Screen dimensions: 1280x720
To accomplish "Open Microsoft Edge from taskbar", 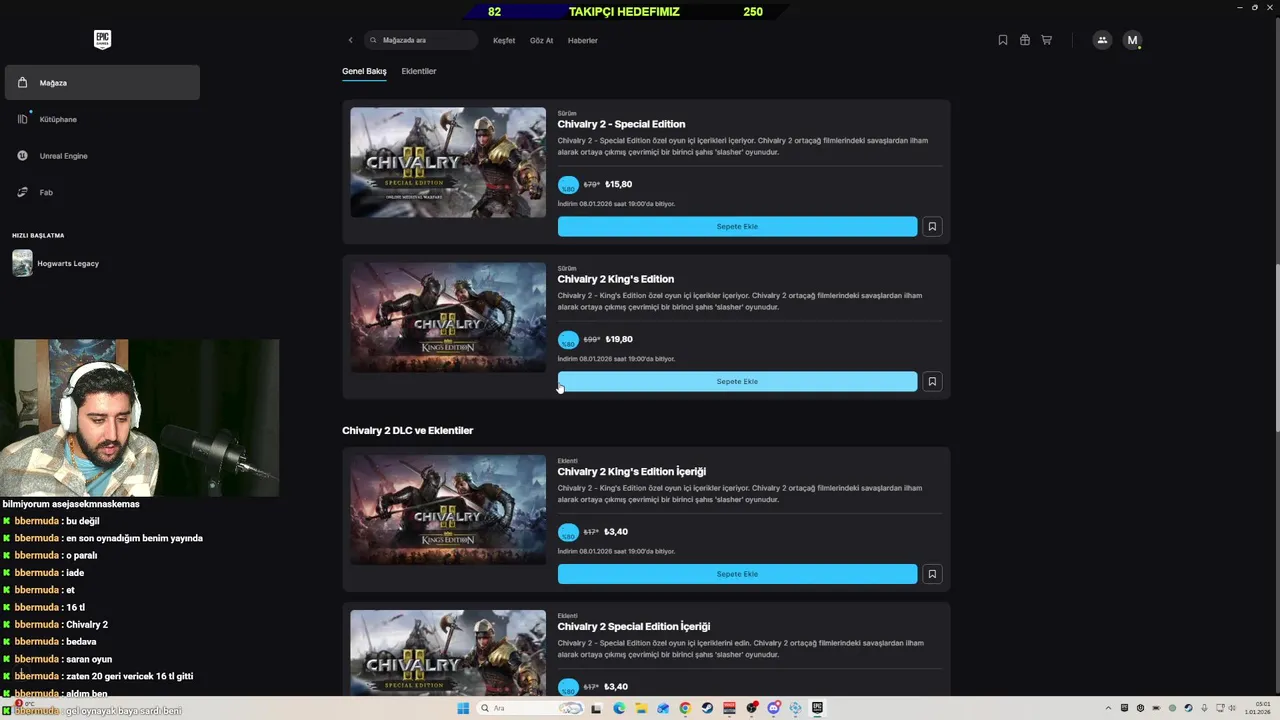I will click(619, 708).
